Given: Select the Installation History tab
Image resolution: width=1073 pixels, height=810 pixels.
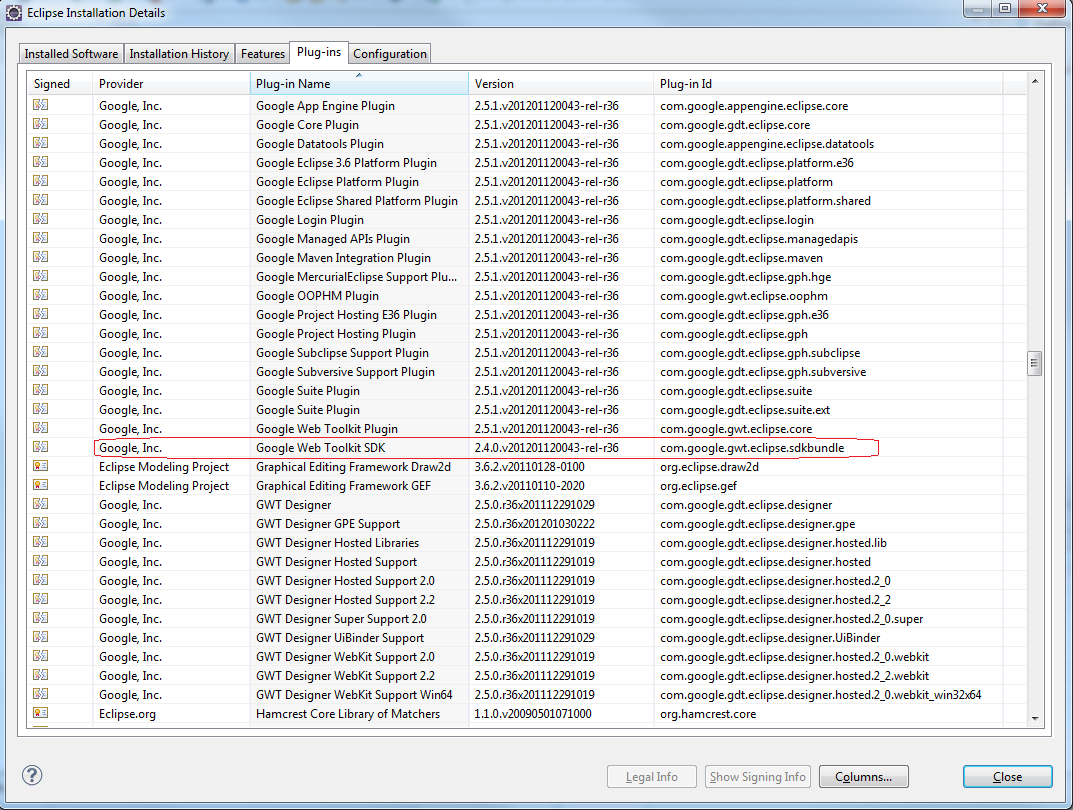Looking at the screenshot, I should coord(179,53).
